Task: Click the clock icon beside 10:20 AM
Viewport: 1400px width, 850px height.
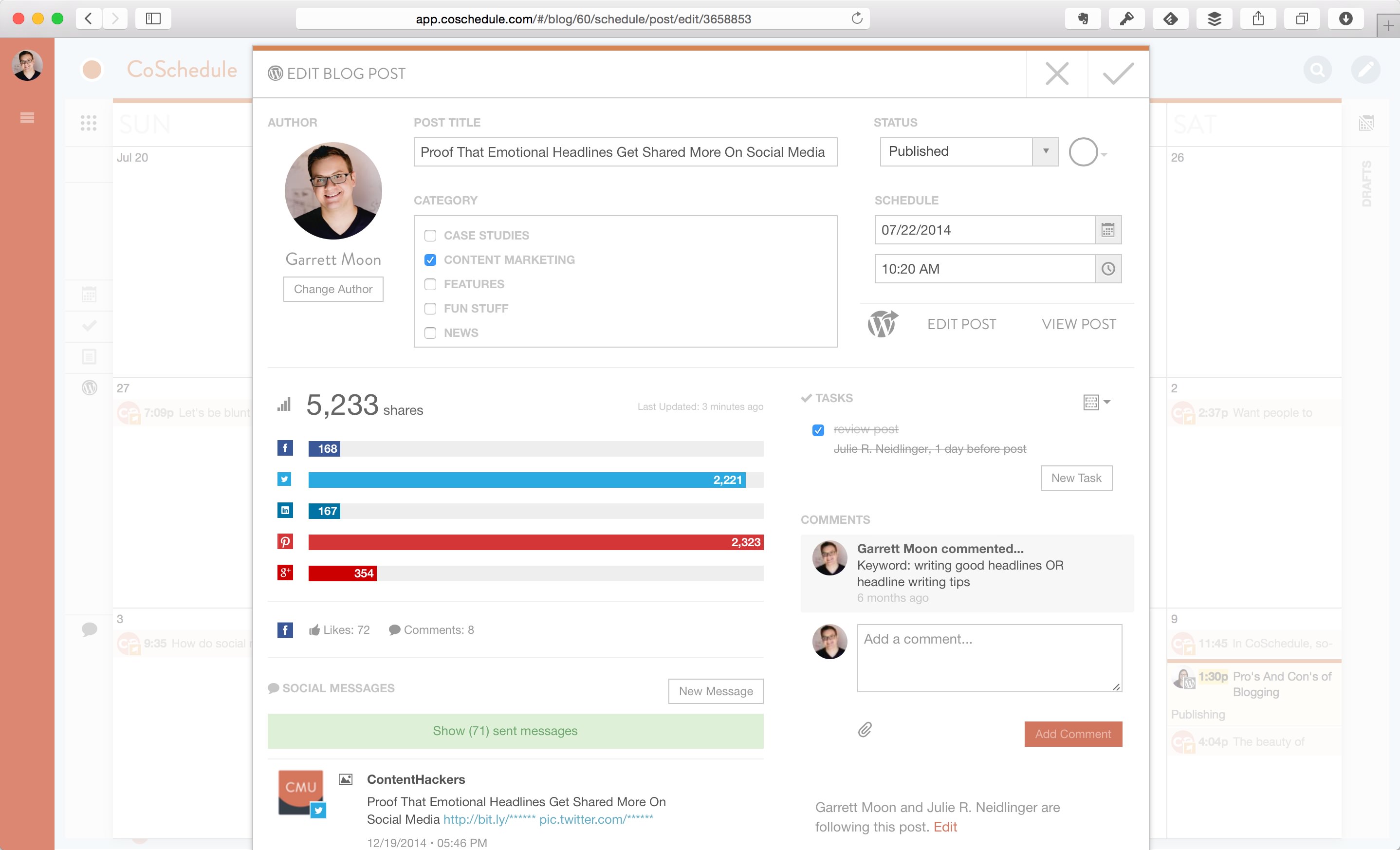Action: (1107, 269)
